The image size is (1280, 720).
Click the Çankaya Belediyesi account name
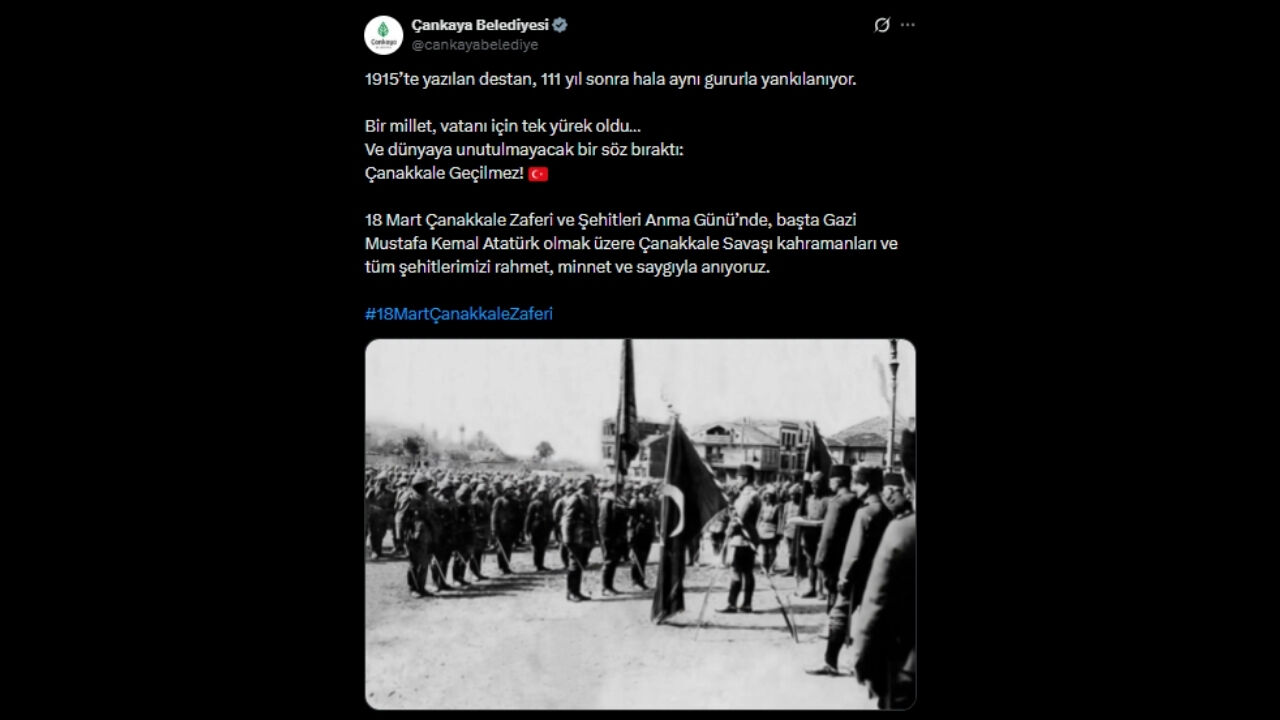tap(480, 26)
